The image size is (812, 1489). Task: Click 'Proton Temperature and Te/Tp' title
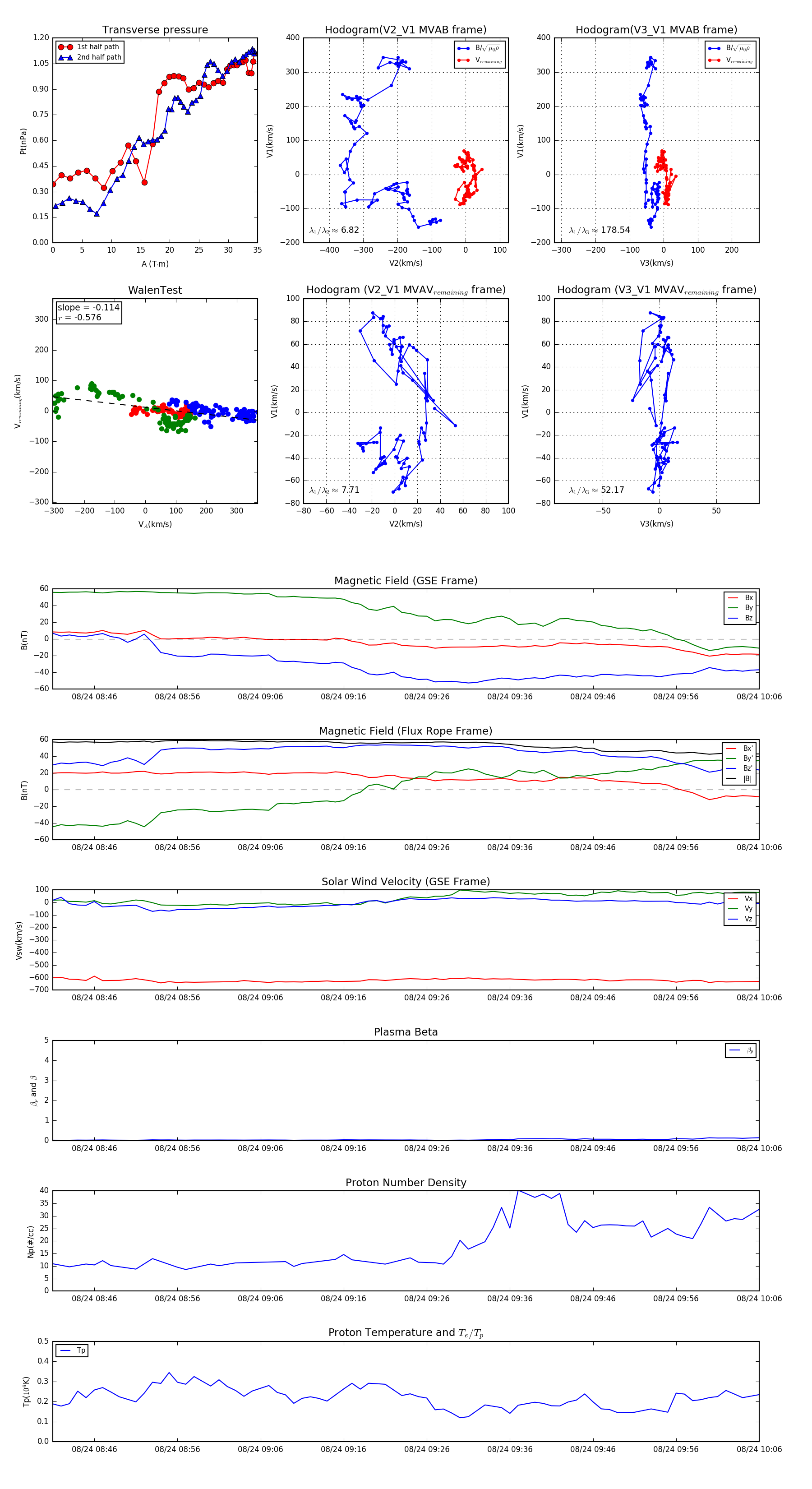pyautogui.click(x=406, y=1333)
